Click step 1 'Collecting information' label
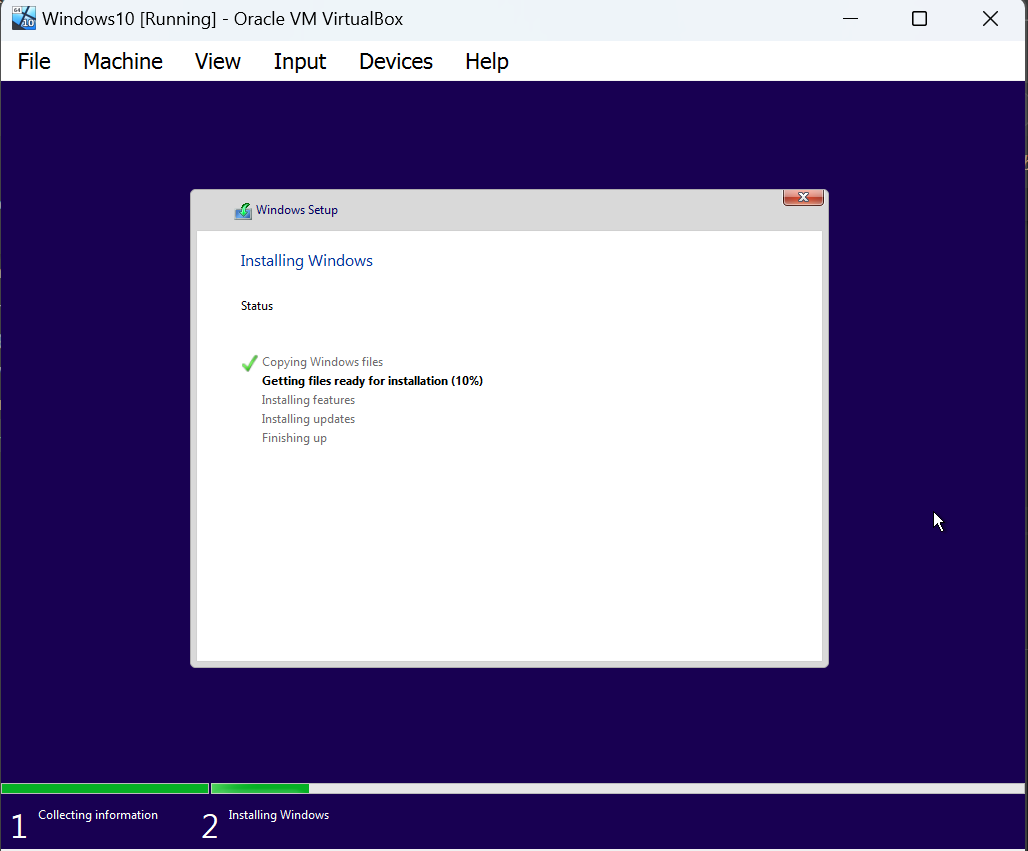Viewport: 1028px width, 851px height. tap(98, 815)
